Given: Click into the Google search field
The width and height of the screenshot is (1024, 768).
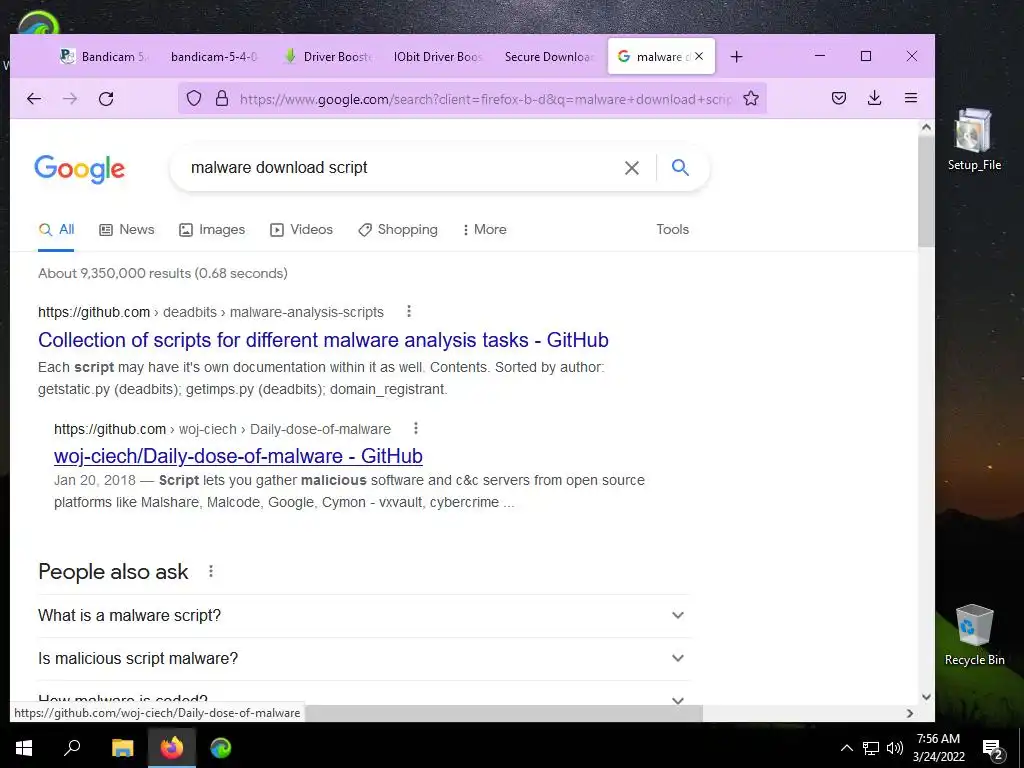Looking at the screenshot, I should (398, 168).
